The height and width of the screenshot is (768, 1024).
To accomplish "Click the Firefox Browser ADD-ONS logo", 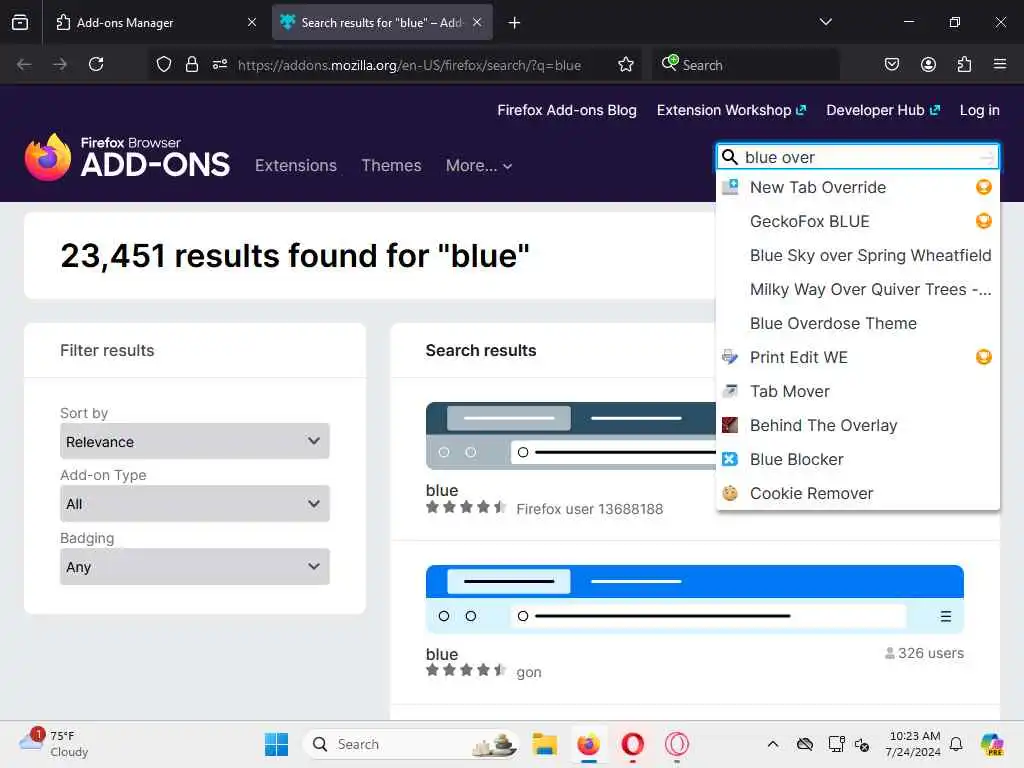I will [127, 157].
